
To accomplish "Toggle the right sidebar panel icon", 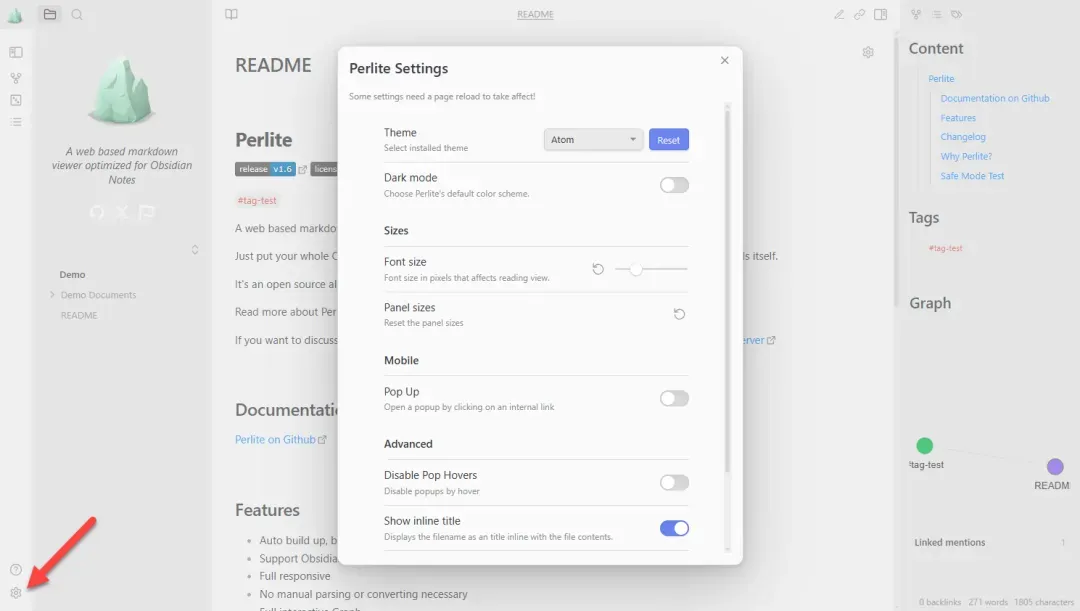I will coord(880,14).
